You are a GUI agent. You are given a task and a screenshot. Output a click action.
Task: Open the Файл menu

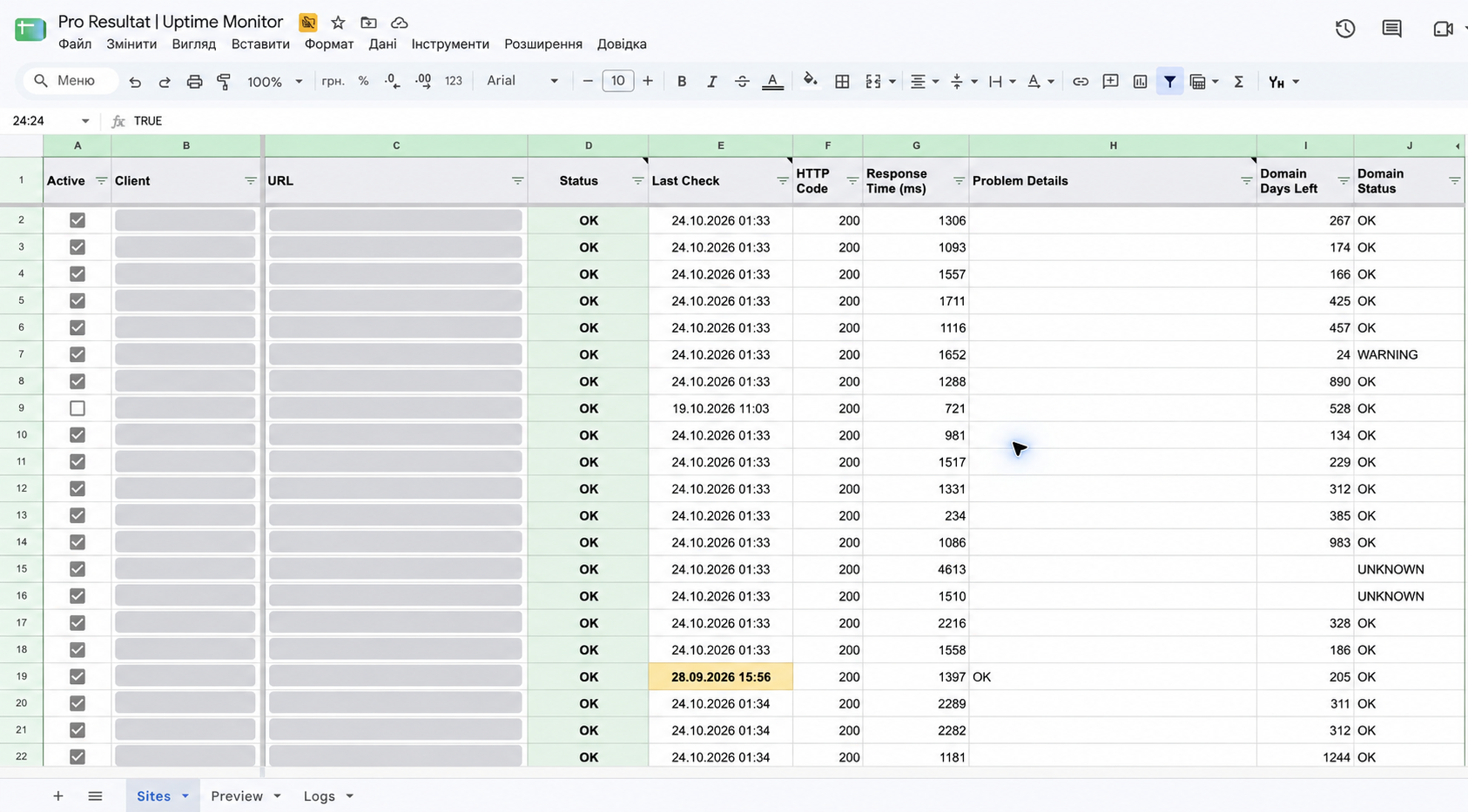(x=75, y=44)
